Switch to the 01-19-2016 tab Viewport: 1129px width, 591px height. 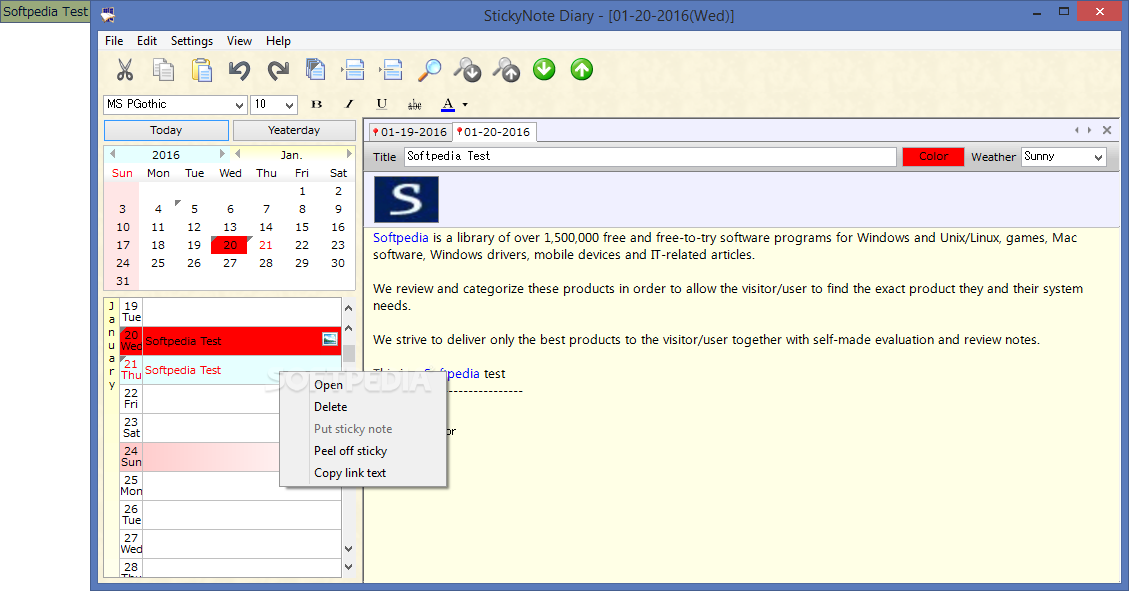[x=410, y=132]
